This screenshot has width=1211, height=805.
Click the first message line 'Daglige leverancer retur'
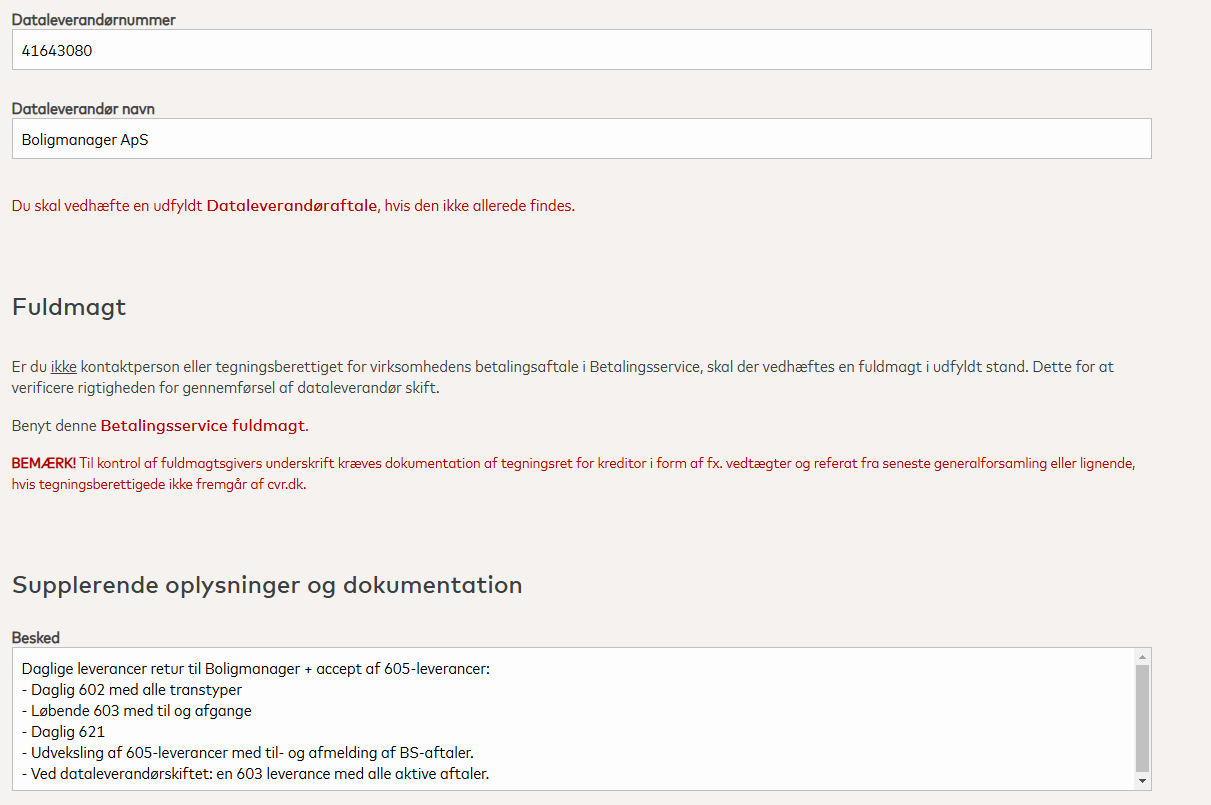(x=255, y=669)
